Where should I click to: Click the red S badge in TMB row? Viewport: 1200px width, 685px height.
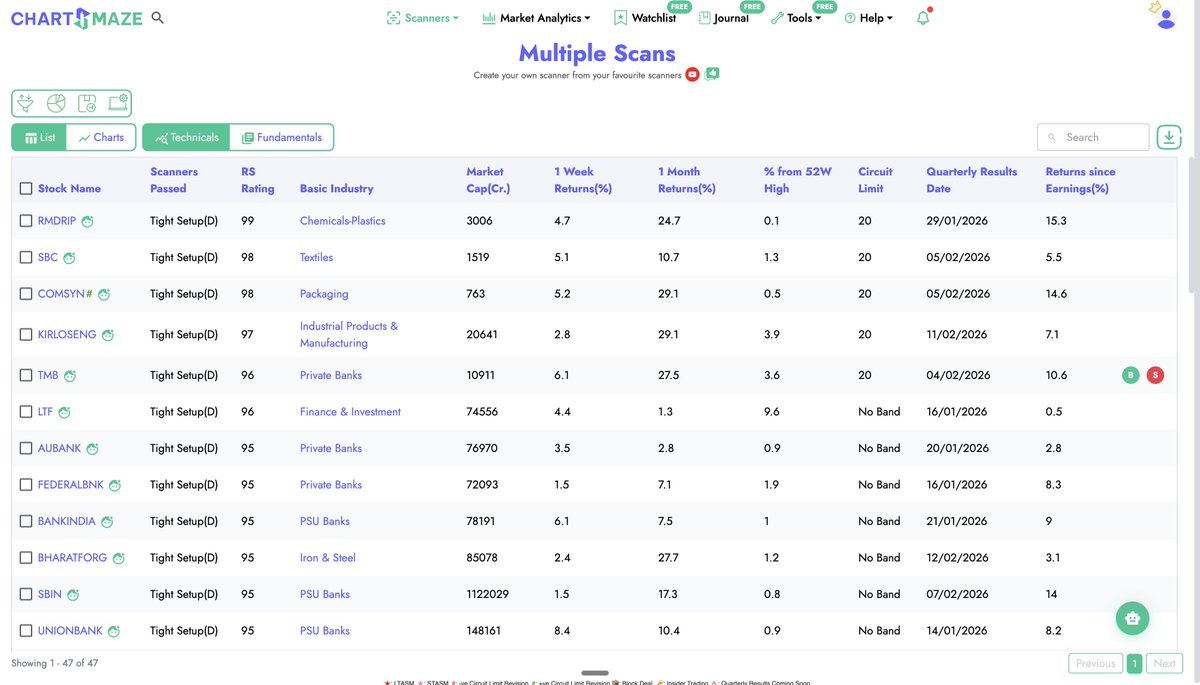(1155, 375)
